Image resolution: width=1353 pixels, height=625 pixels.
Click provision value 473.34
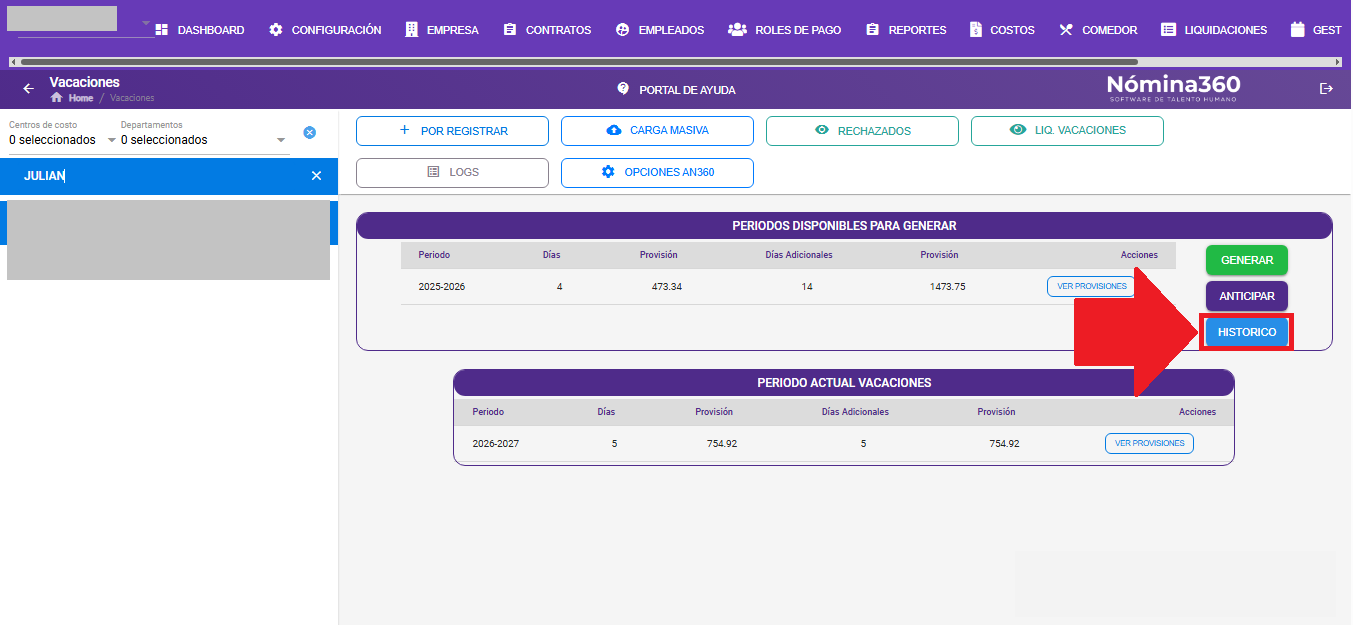666,287
